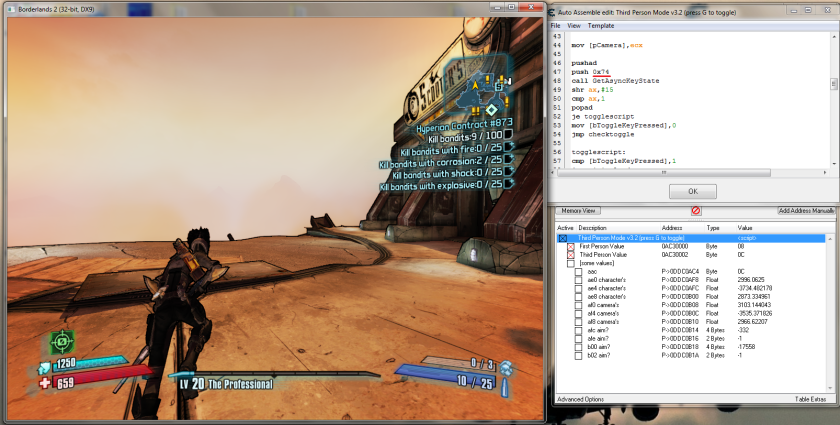This screenshot has width=840, height=425.
Task: Sort by the Value column header
Action: (745, 228)
